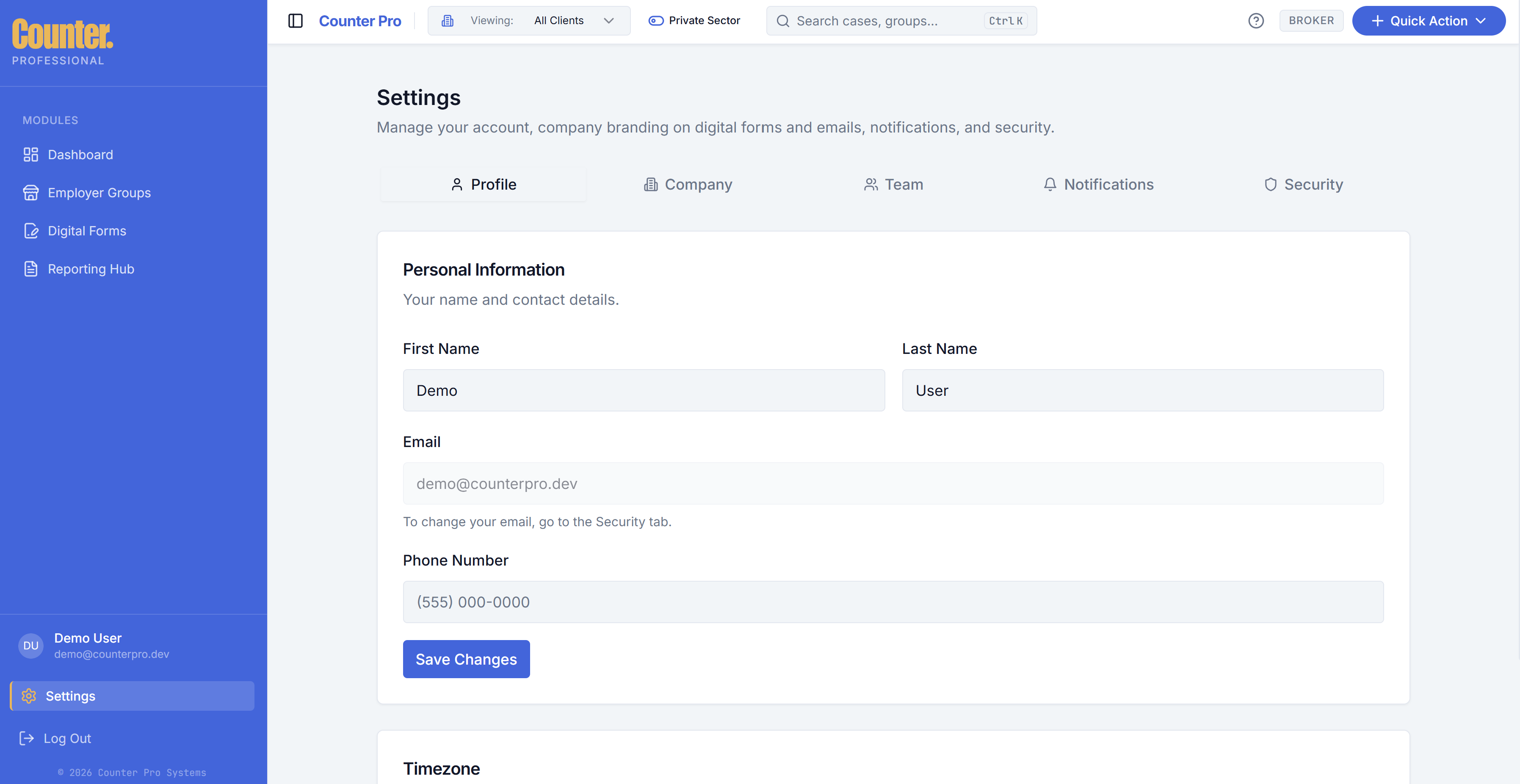
Task: Select the Settings gear in sidebar
Action: click(28, 696)
